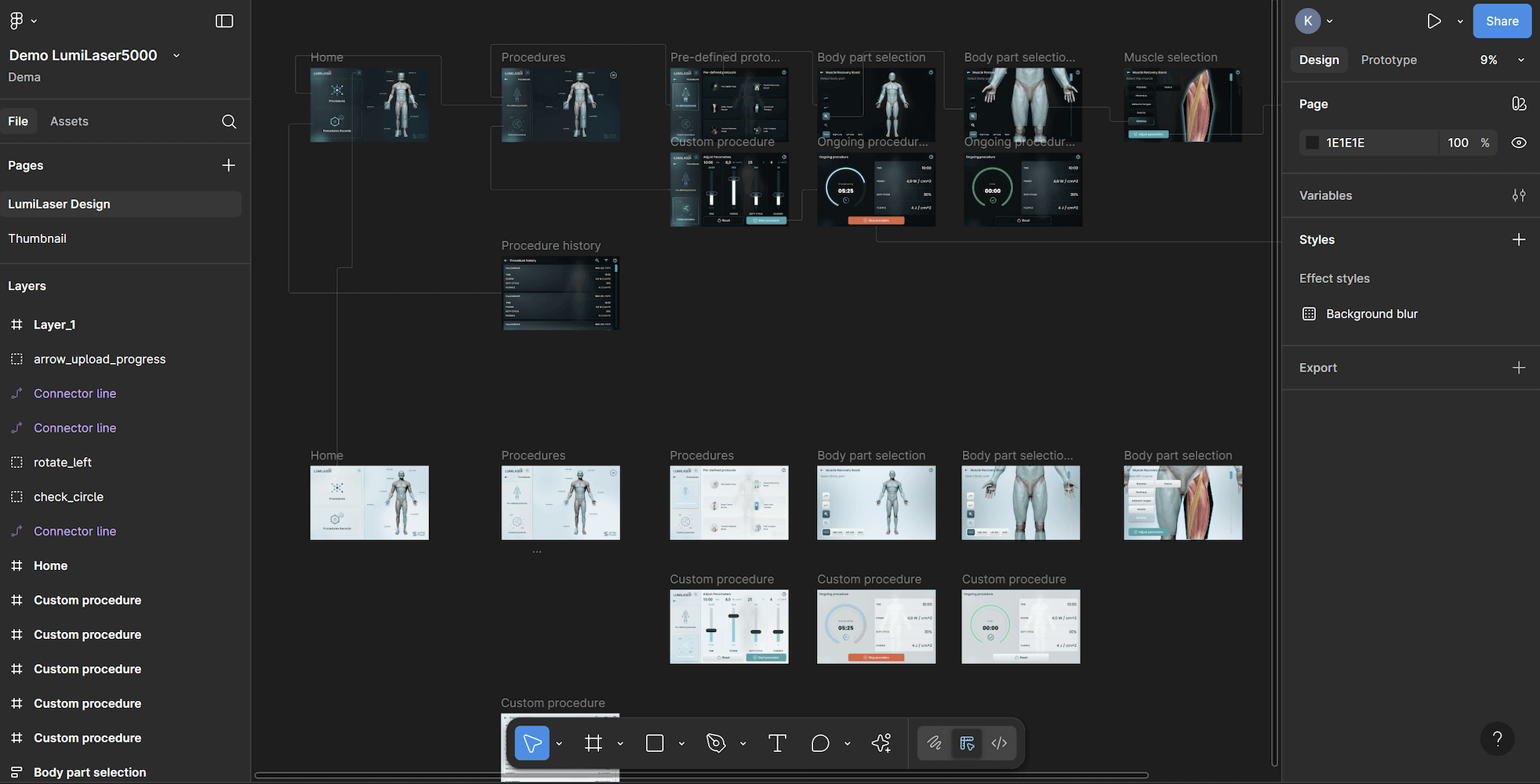This screenshot has width=1540, height=784.
Task: Open the LumiLaser Design page
Action: point(121,204)
